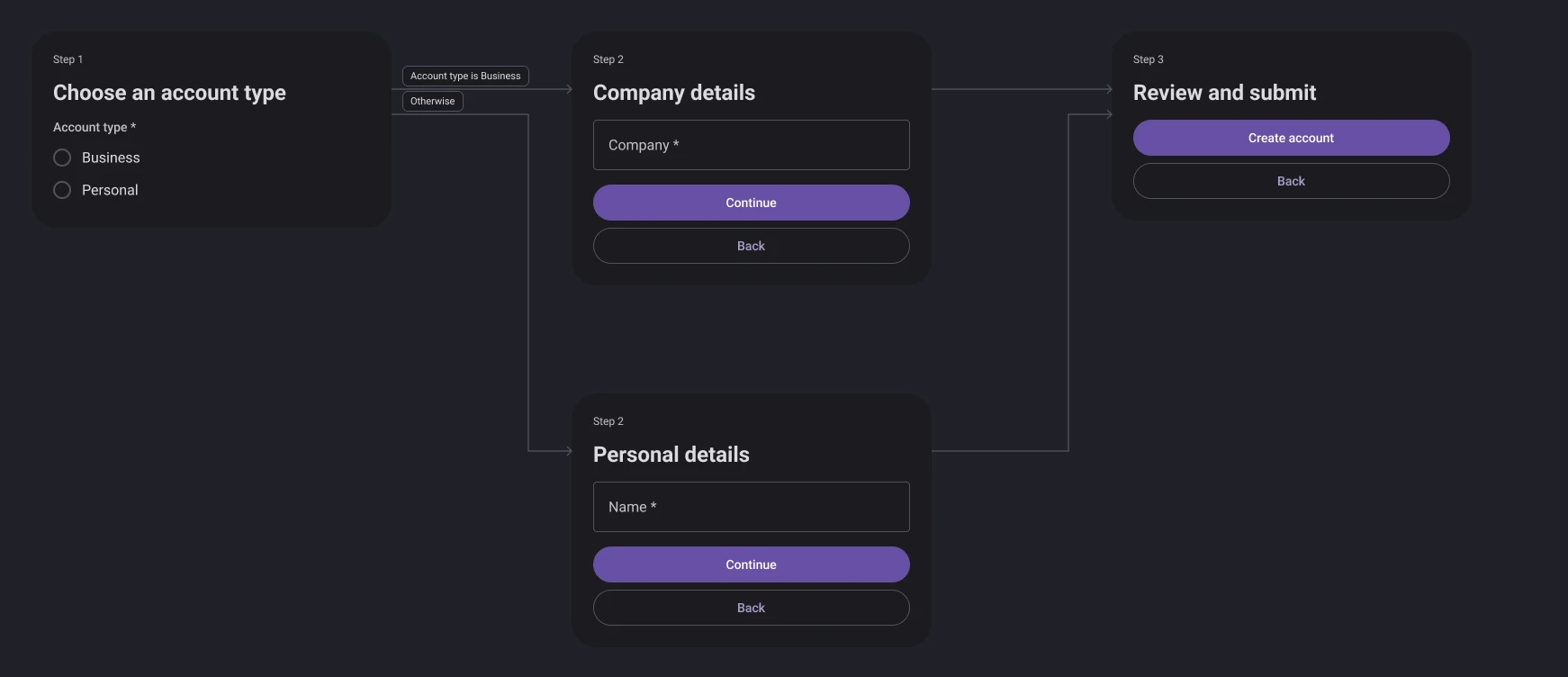
Task: Click the Company input field
Action: pyautogui.click(x=751, y=145)
